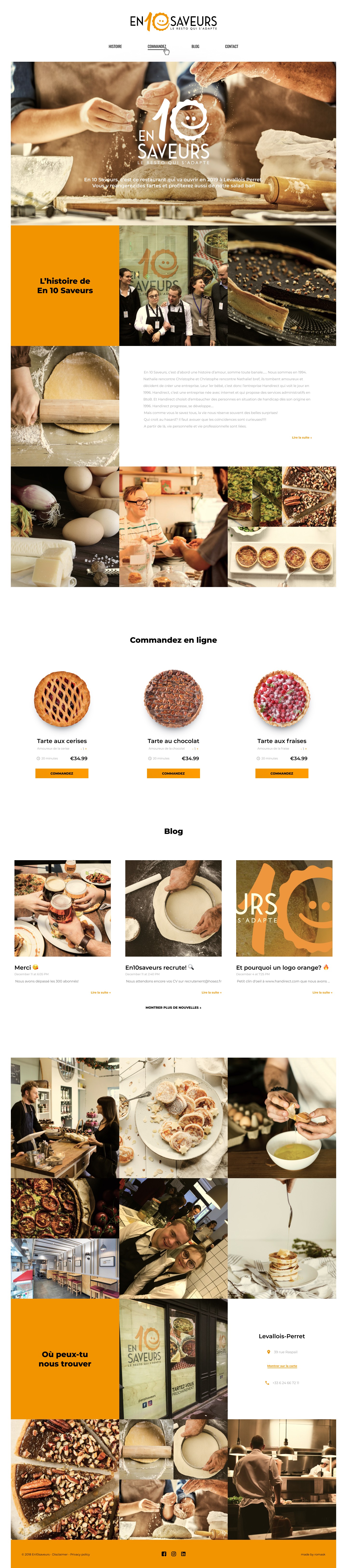Click the orange phone icon

[267, 1382]
